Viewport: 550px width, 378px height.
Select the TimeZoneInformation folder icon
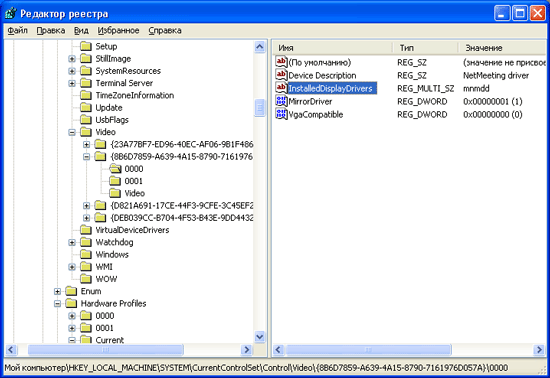coord(86,95)
